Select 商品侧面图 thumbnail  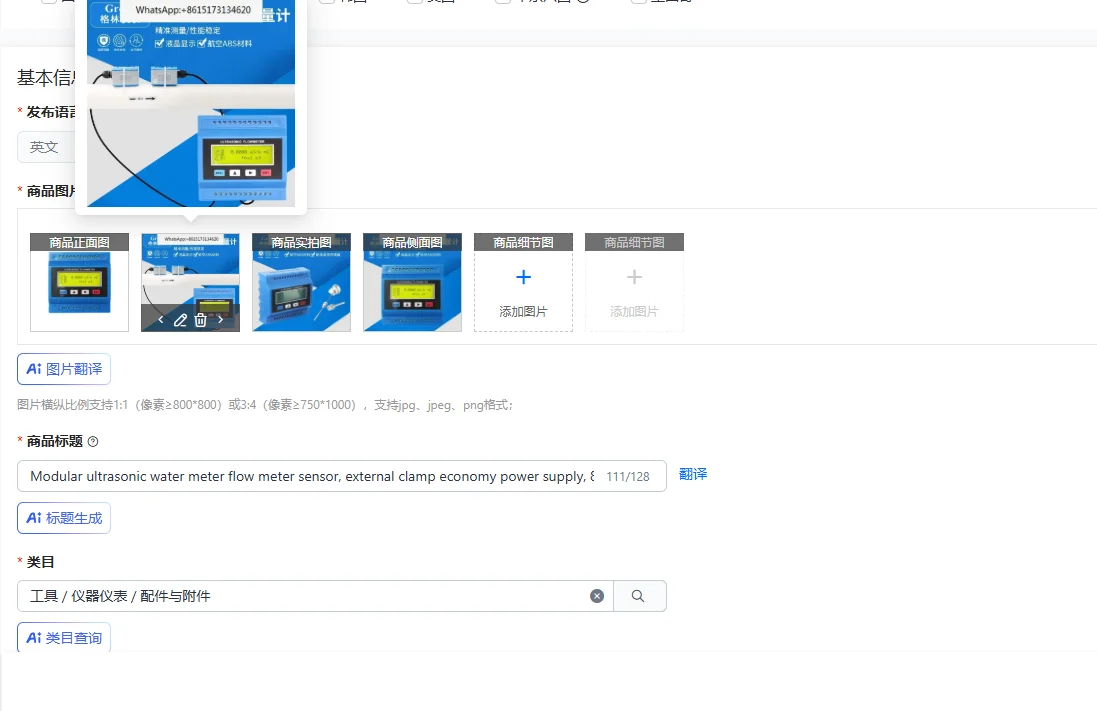[413, 283]
